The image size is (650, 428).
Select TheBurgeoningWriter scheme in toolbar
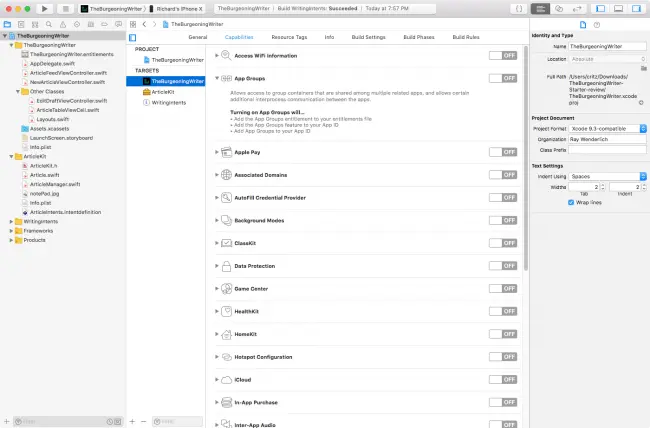click(x=112, y=9)
